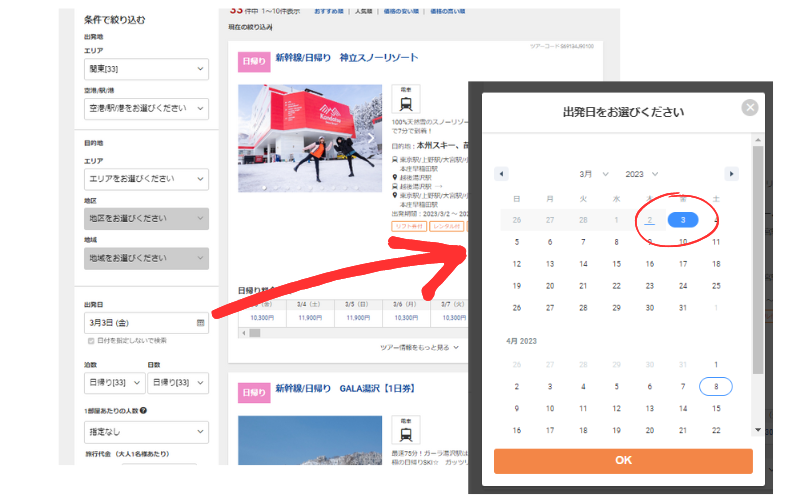Click 神立スノーリゾート resort photo
Image resolution: width=800 pixels, height=500 pixels.
coord(310,138)
